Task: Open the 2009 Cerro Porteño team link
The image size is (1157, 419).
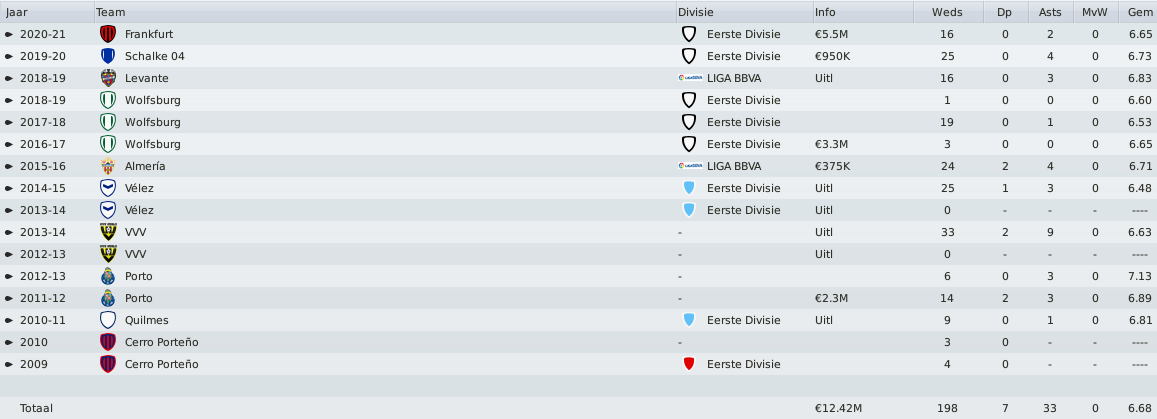Action: tap(162, 364)
